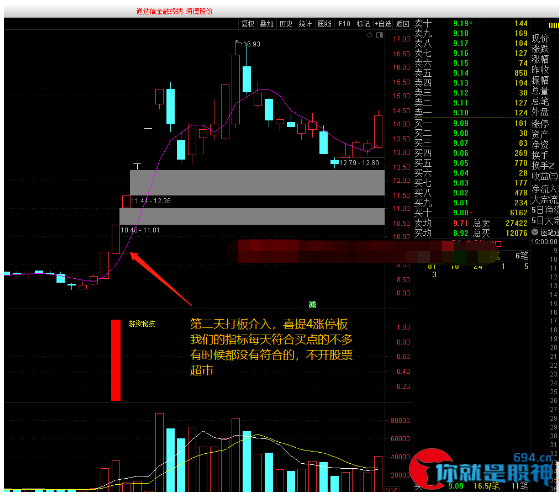Click the round icon beside 15:00:00
The width and height of the screenshot is (559, 492).
(x=535, y=232)
